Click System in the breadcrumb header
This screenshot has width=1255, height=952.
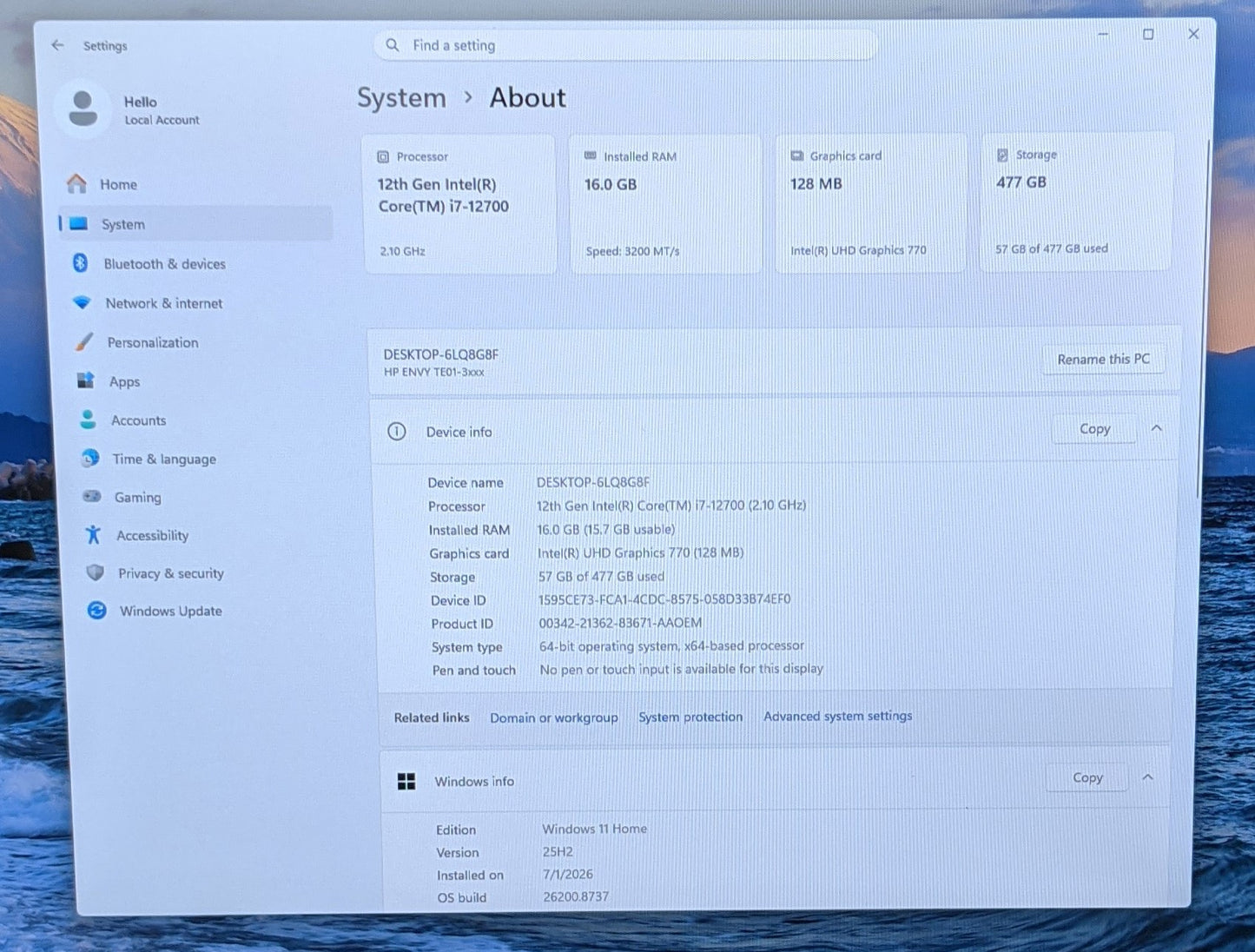coord(401,98)
